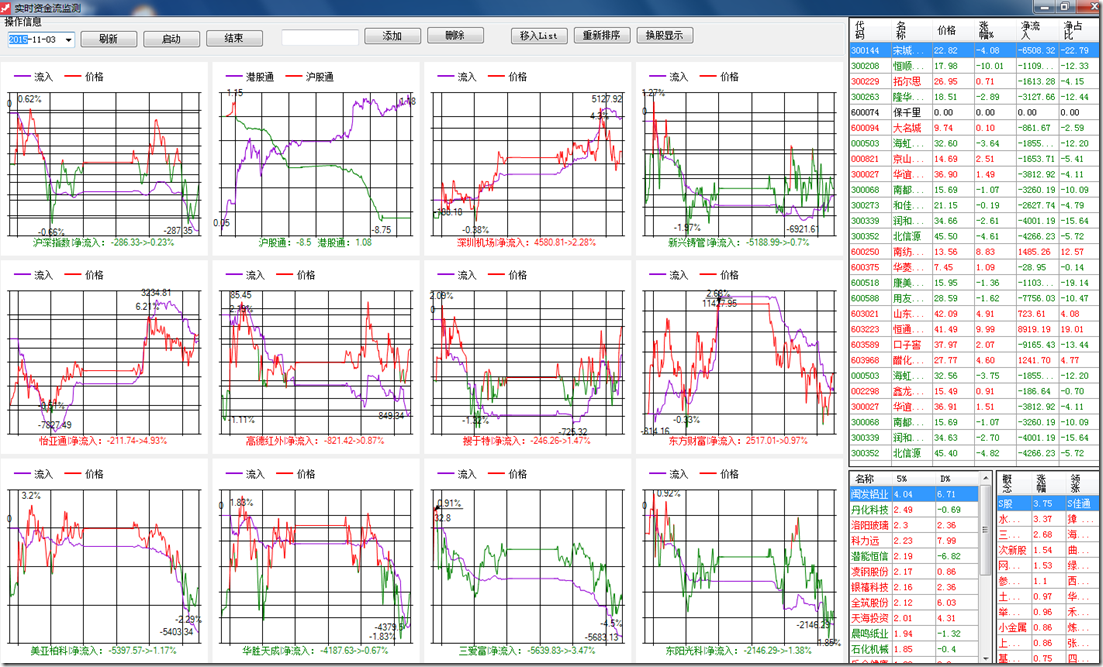
Task: Select stock row 002298
Action: (974, 391)
